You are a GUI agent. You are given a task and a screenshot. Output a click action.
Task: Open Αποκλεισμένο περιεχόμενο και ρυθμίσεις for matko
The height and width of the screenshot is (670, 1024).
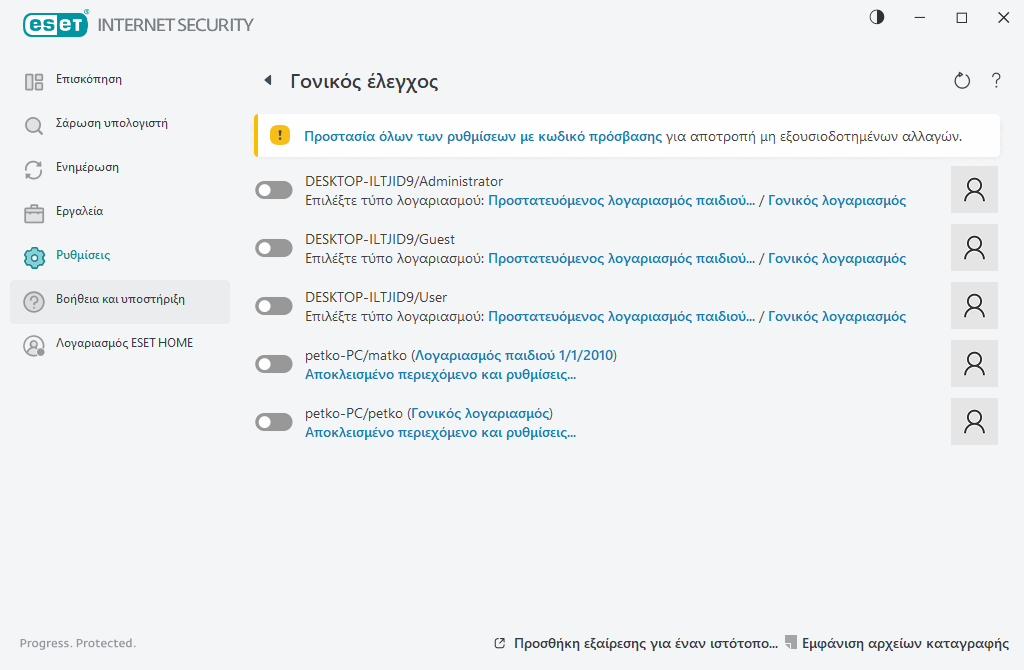pos(440,375)
